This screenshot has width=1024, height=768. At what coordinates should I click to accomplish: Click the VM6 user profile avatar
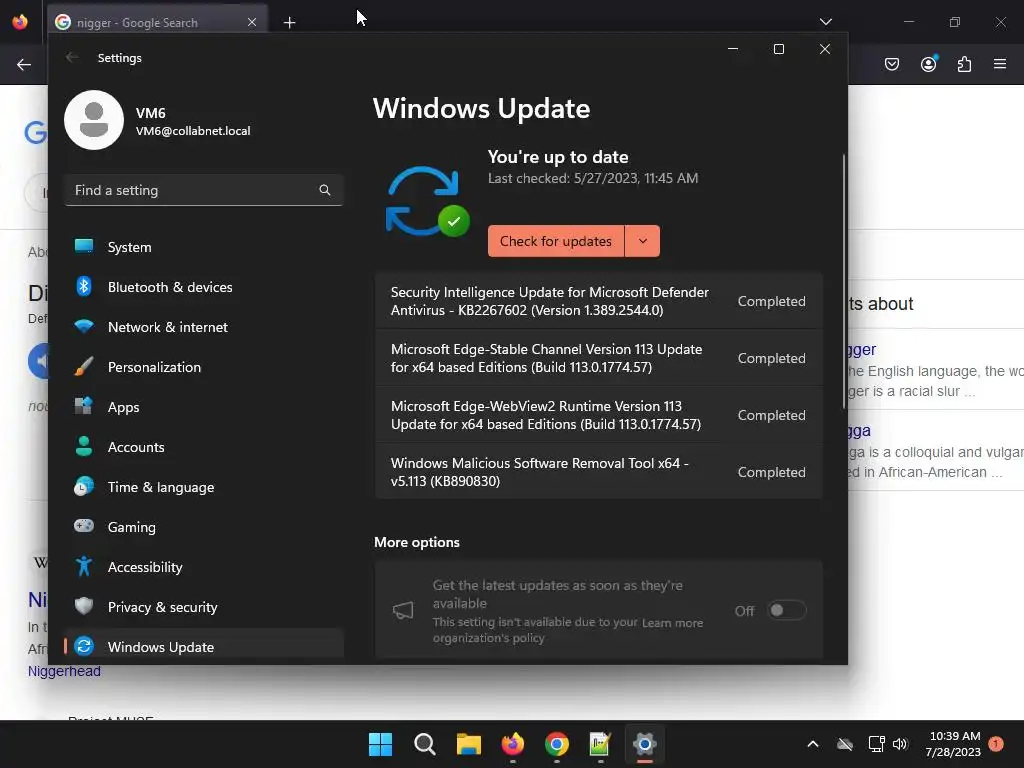click(94, 120)
